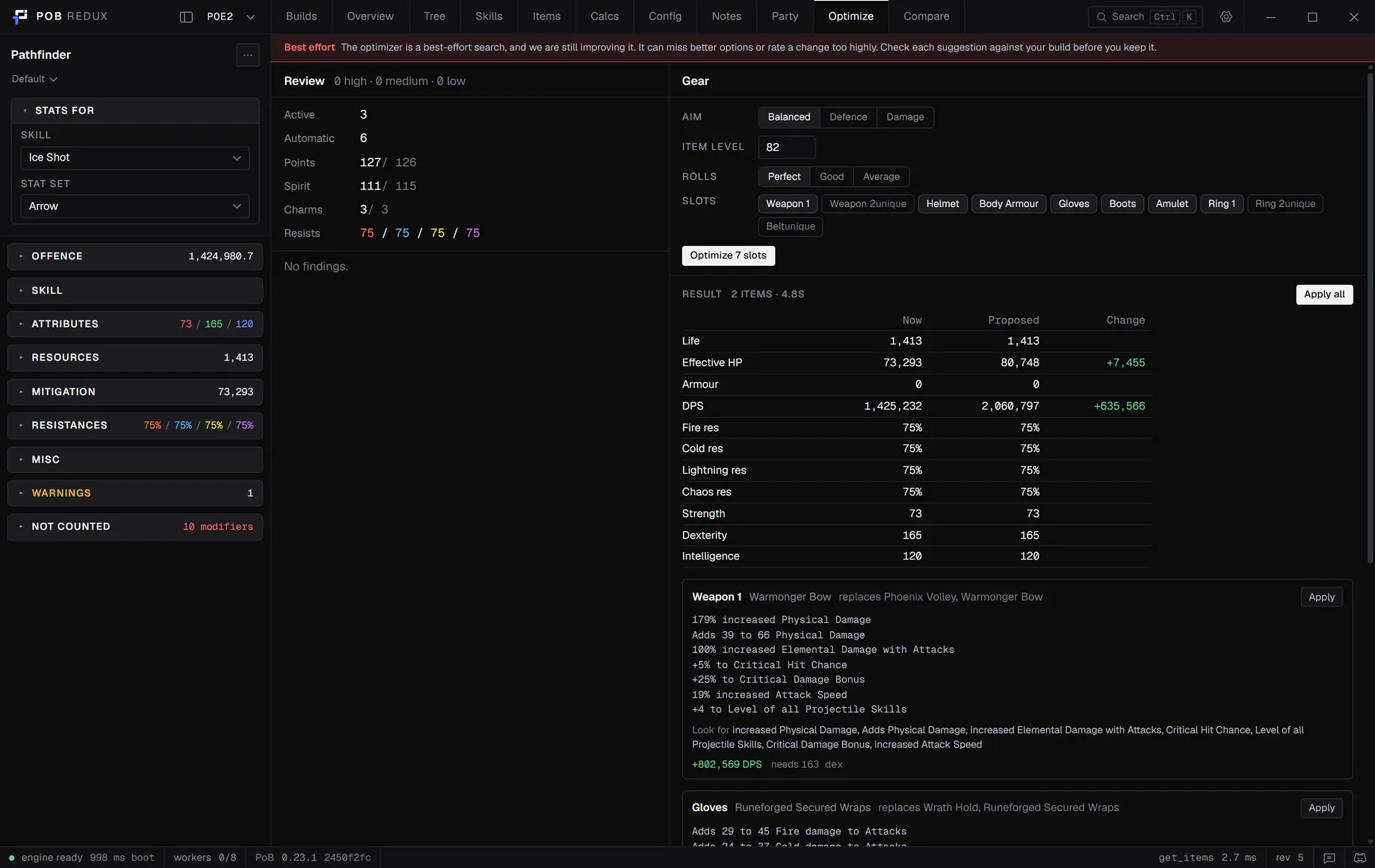Open settings gear icon
This screenshot has width=1375, height=868.
[1226, 16]
